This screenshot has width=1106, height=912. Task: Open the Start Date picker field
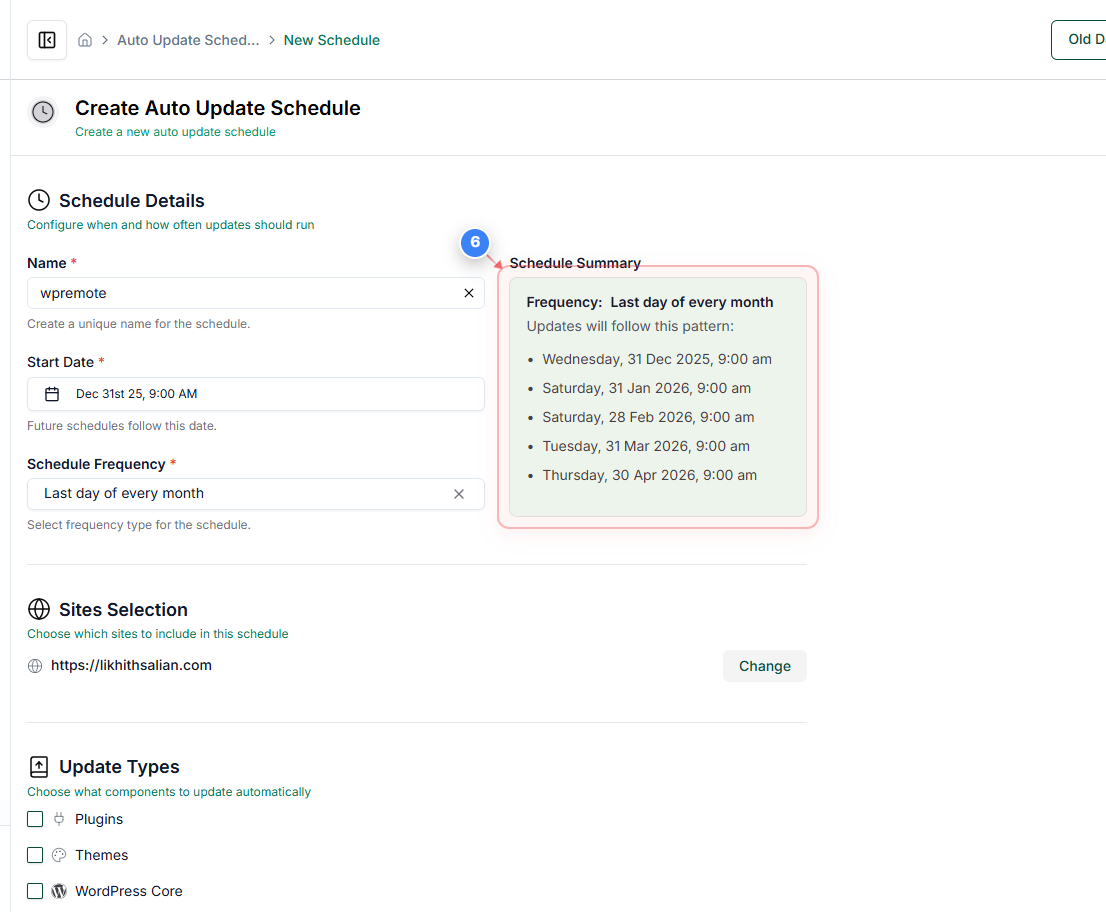pos(255,394)
